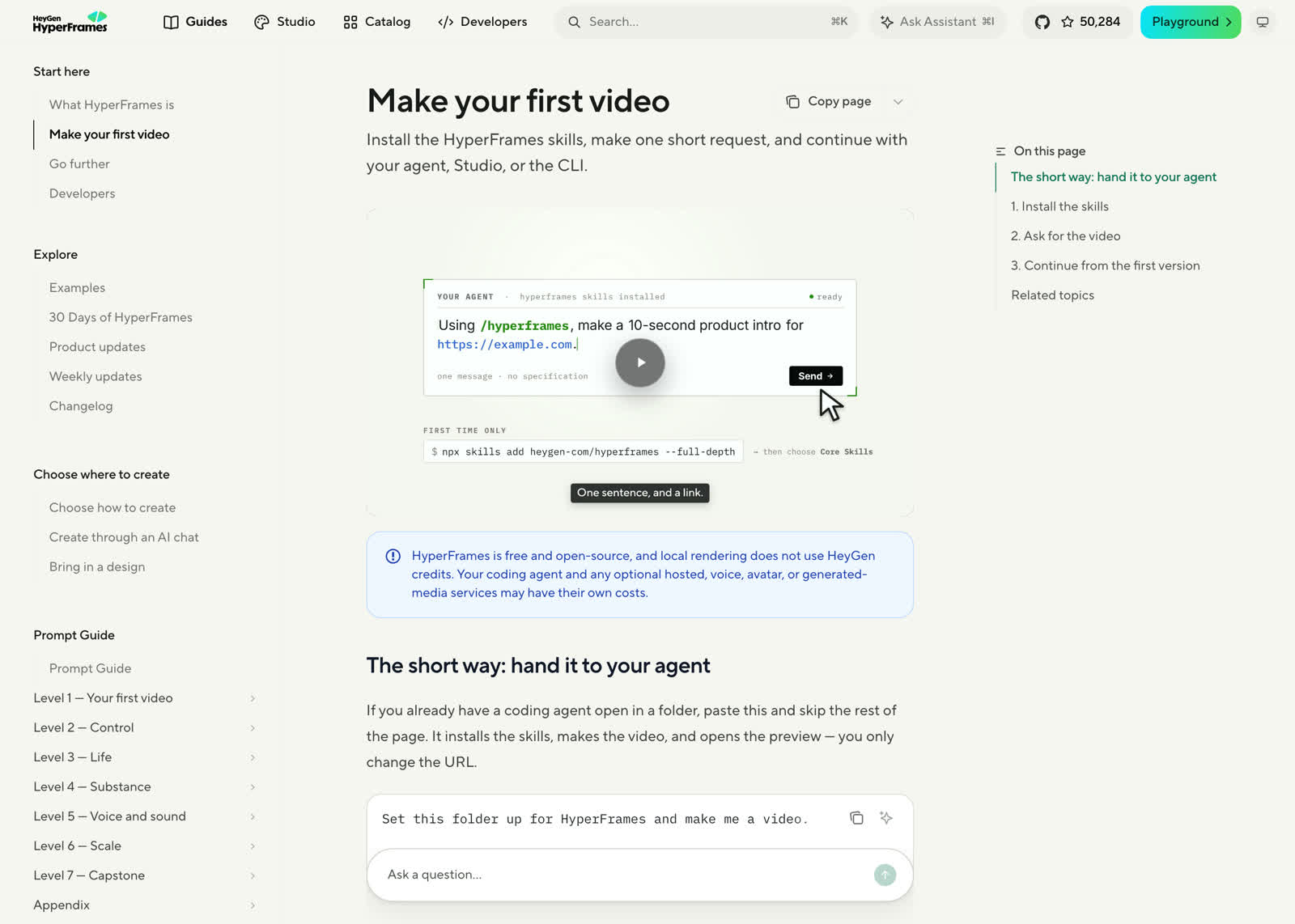This screenshot has width=1295, height=924.
Task: Click the 'Prompt Guide' sidebar section heading
Action: pos(74,635)
